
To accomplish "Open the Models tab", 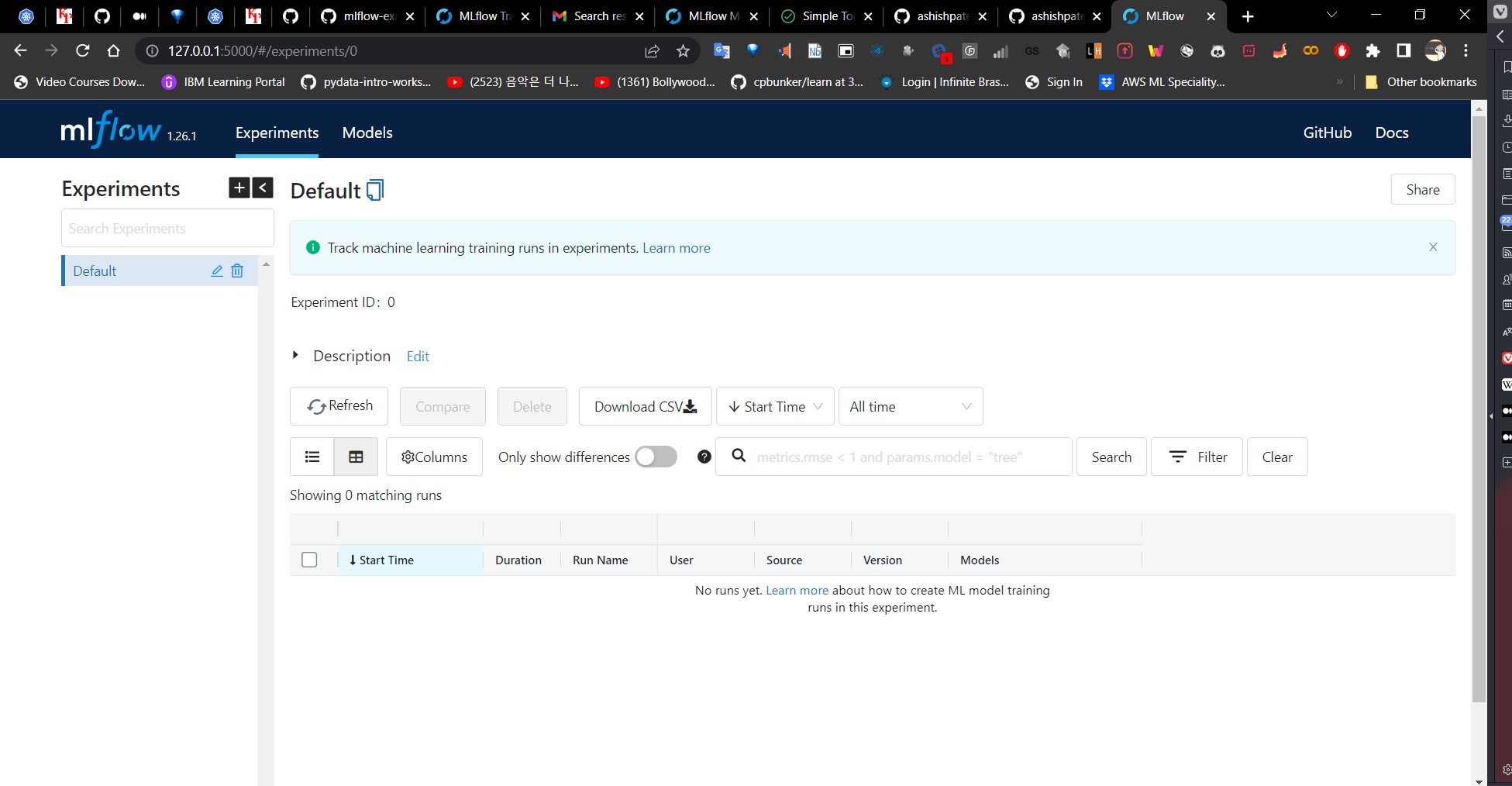I will pyautogui.click(x=367, y=133).
